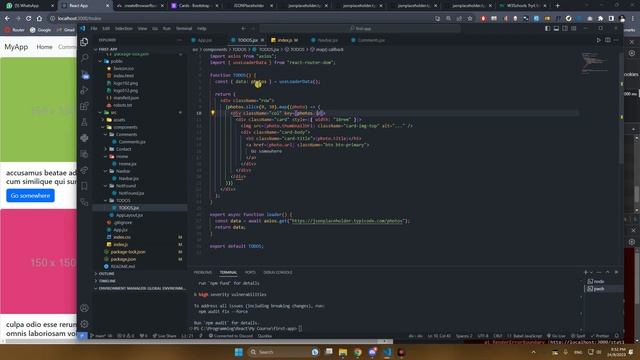640x360 pixels.
Task: Split the editor to the right
Action: 608,40
